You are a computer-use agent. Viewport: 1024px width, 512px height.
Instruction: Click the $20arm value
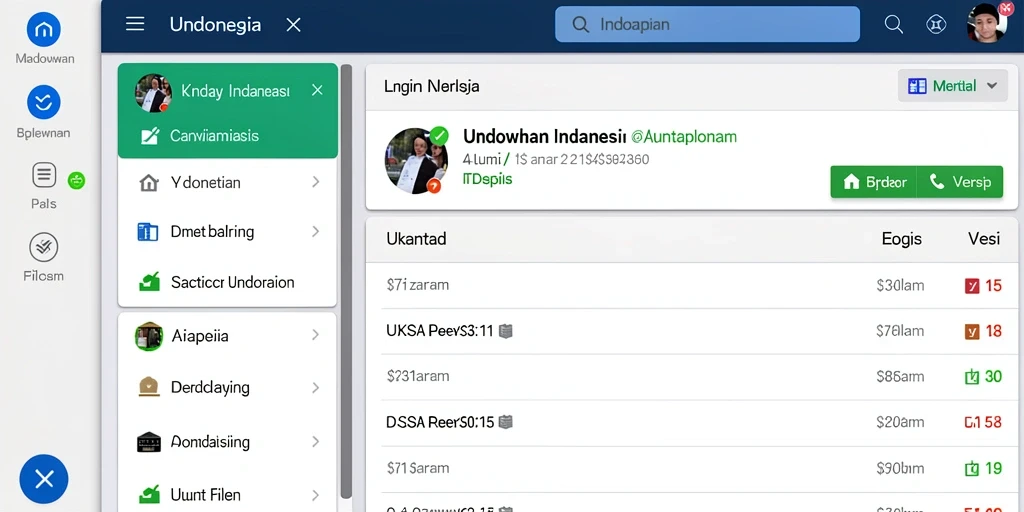pyautogui.click(x=900, y=423)
